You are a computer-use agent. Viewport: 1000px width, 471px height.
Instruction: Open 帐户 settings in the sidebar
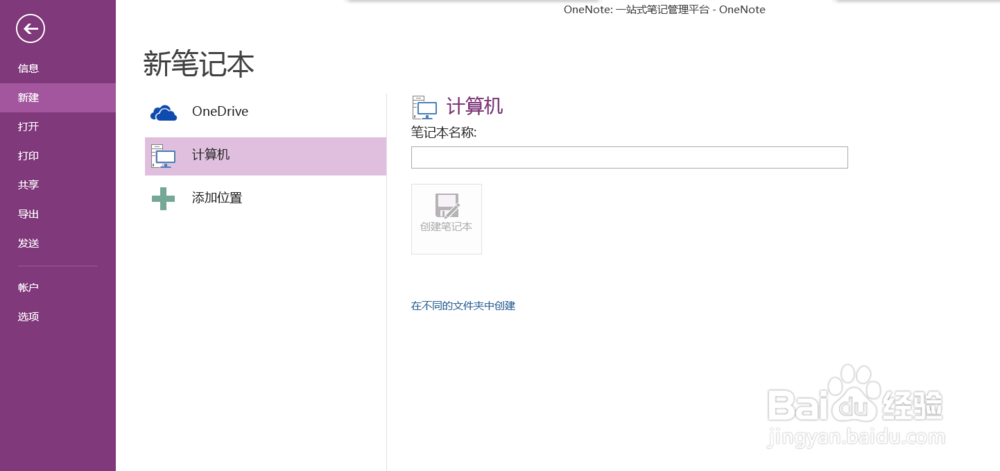[x=29, y=287]
